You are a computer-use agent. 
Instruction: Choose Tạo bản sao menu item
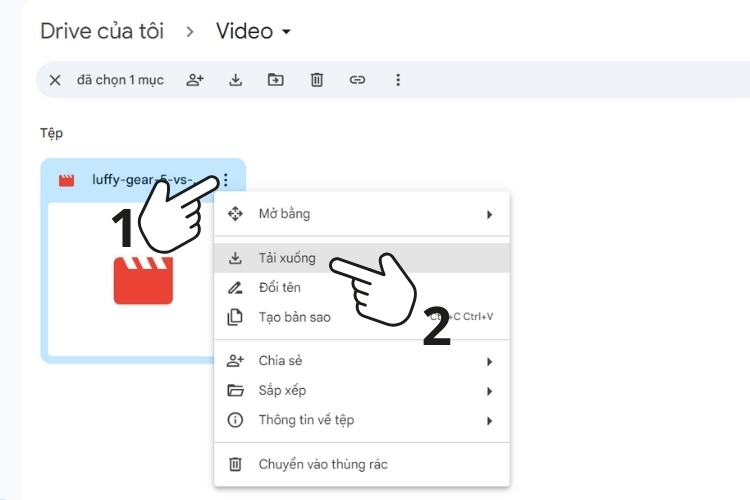(x=362, y=317)
